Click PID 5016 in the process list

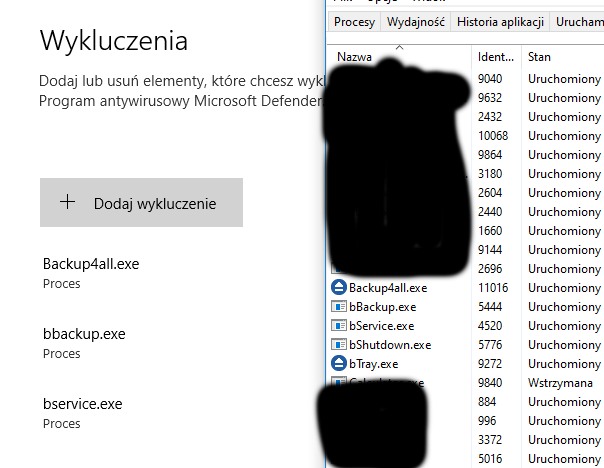(x=490, y=458)
